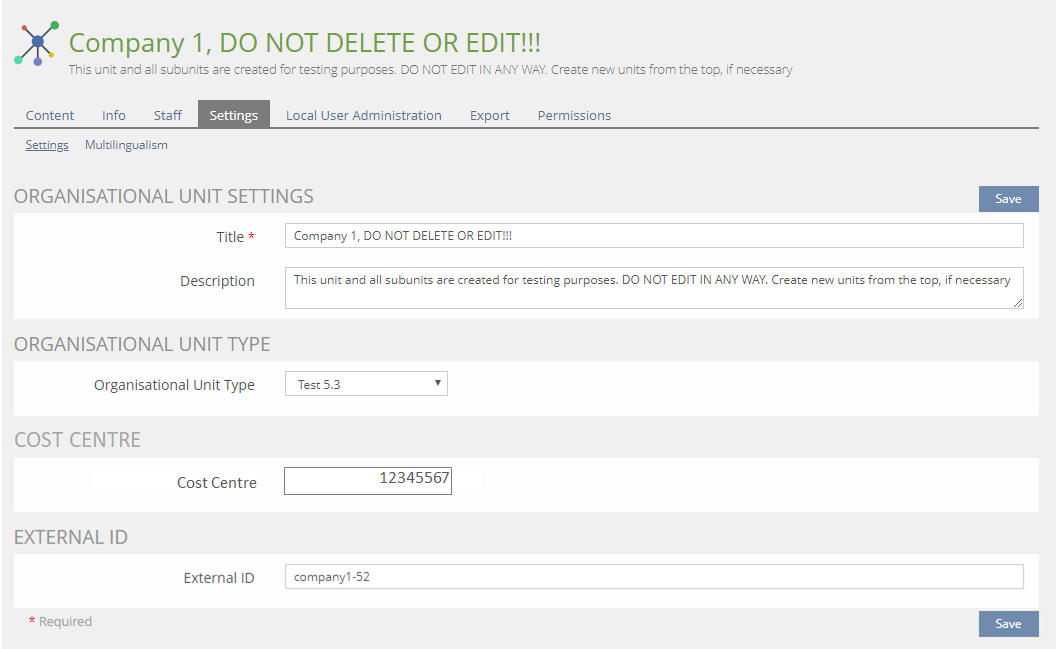The image size is (1056, 649).
Task: Click the Title field label
Action: [230, 237]
